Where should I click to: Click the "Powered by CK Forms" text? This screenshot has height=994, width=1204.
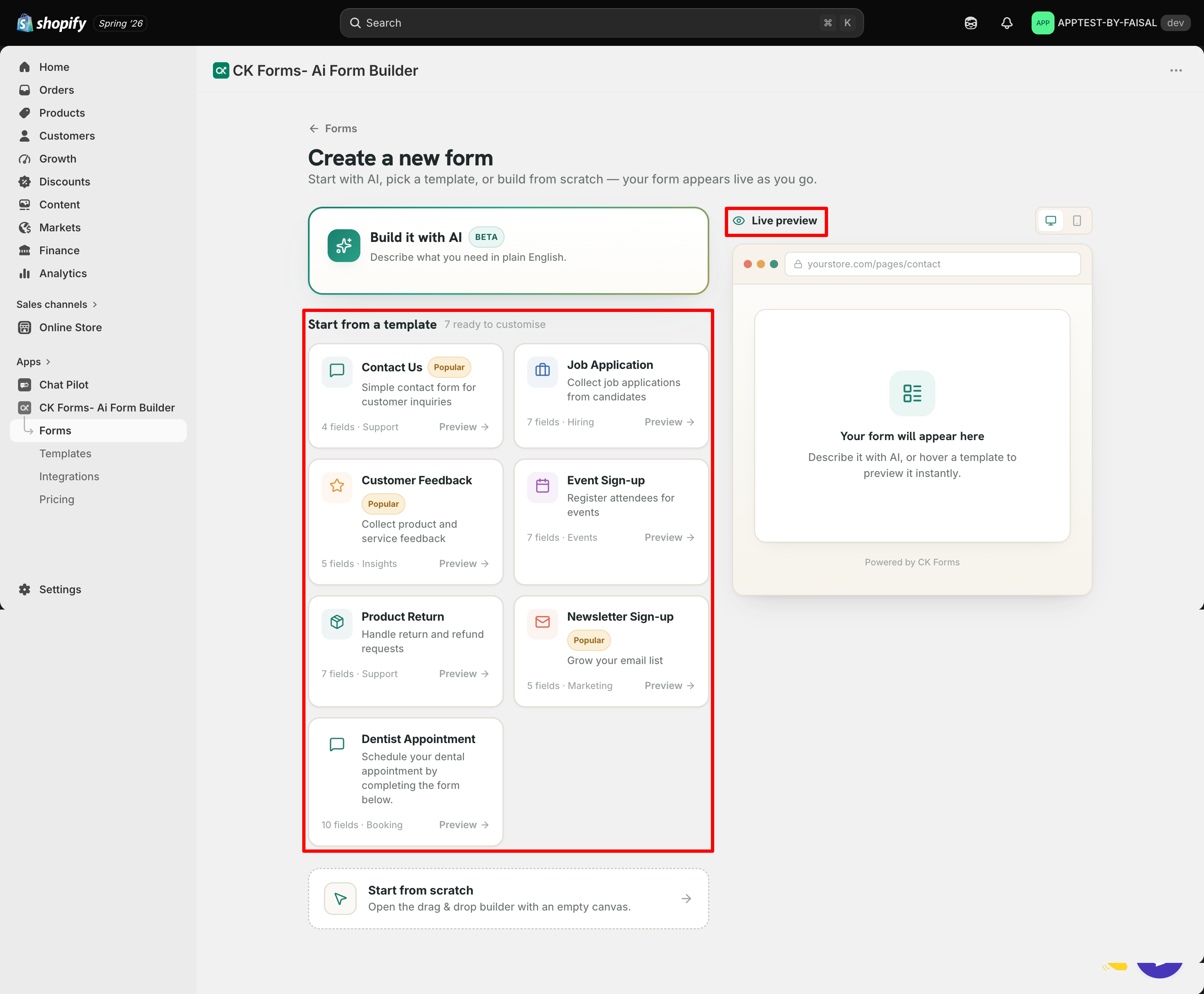[x=912, y=562]
